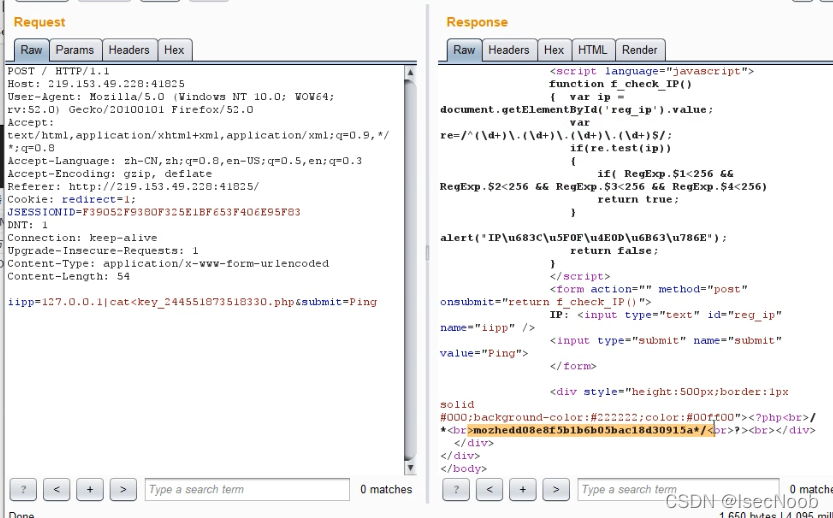Image resolution: width=833 pixels, height=518 pixels.
Task: Open the Response HTML tab
Action: (x=592, y=50)
